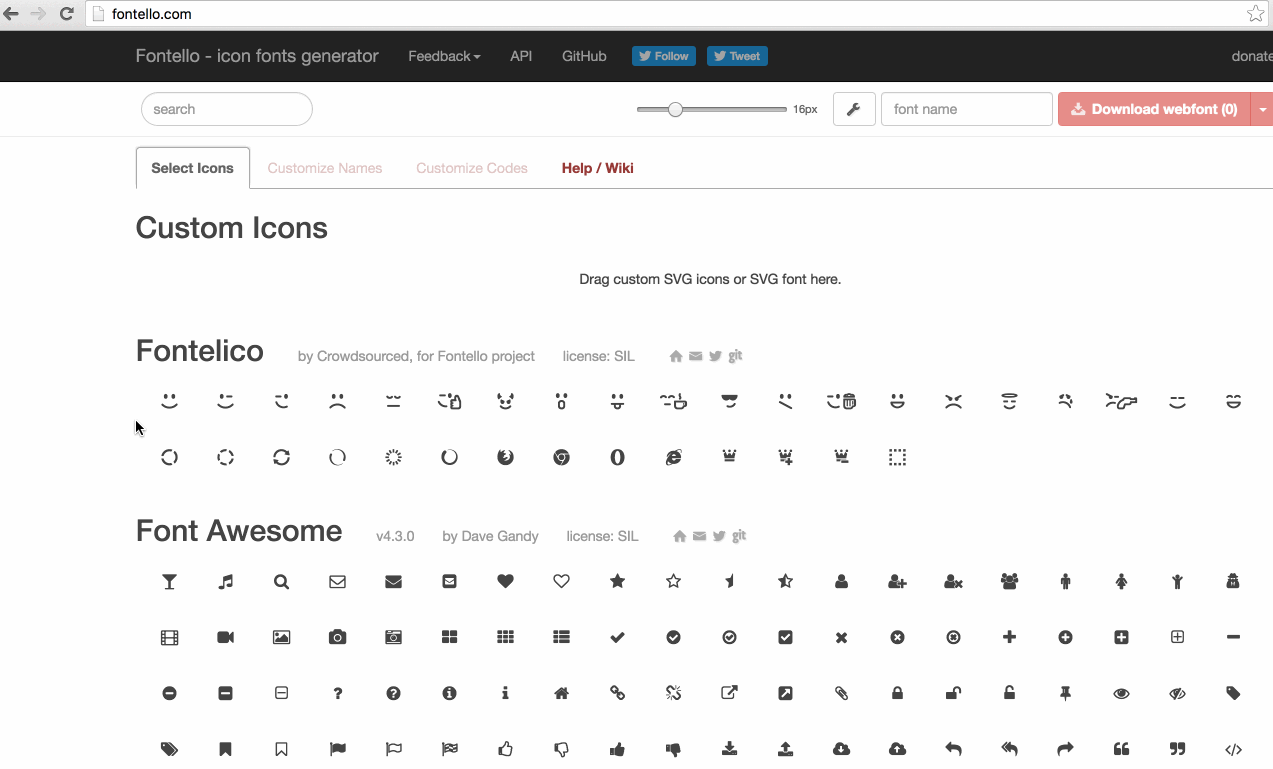This screenshot has width=1273, height=769.
Task: Open Fontelico home page icon link
Action: pos(676,356)
